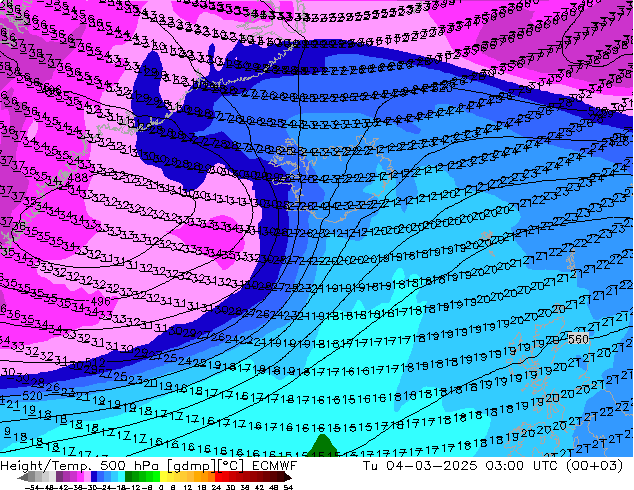Click the darkest green swatch in the color scale
634x490 pixels.
coord(129,477)
